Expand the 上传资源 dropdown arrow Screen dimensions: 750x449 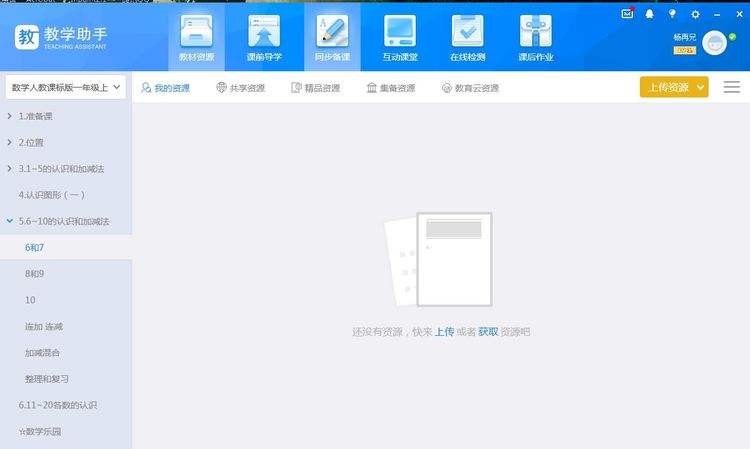pyautogui.click(x=701, y=88)
